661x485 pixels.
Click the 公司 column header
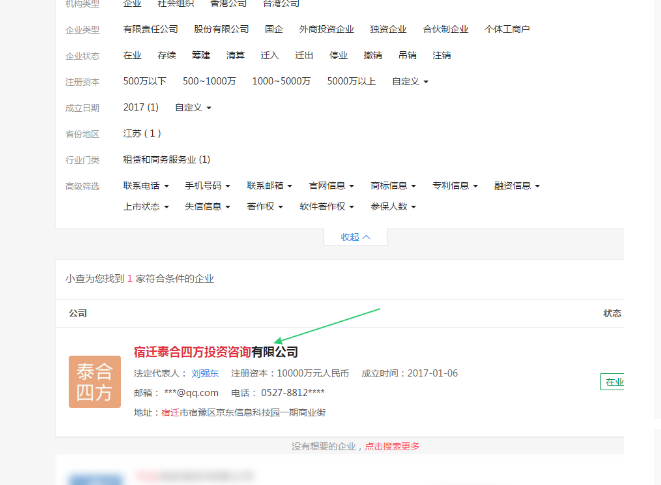click(x=78, y=313)
